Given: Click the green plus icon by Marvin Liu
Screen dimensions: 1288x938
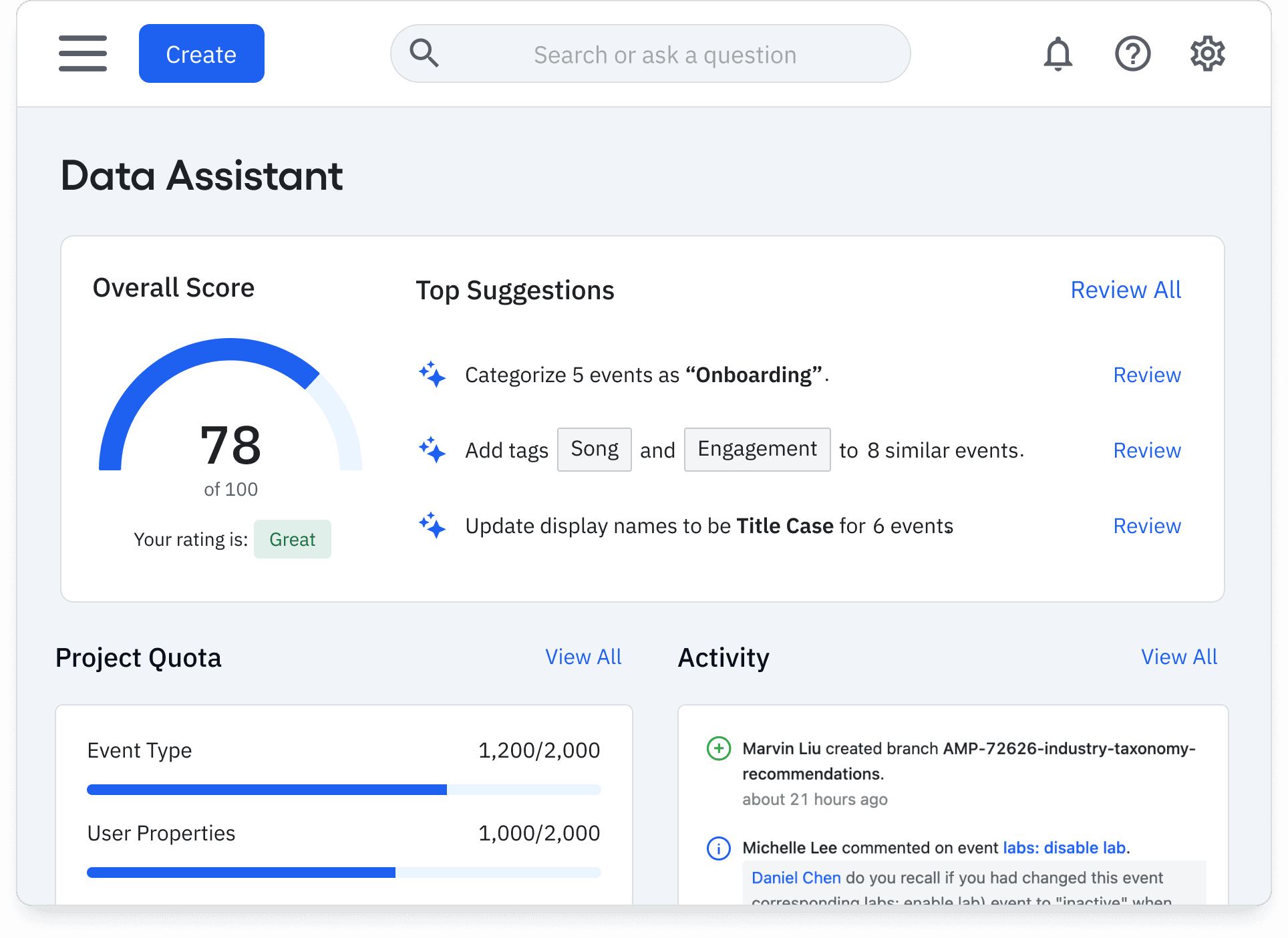Looking at the screenshot, I should tap(718, 748).
